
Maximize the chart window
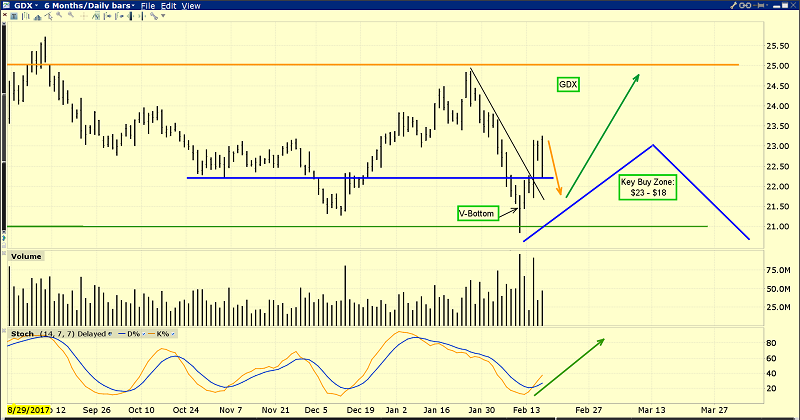(785, 5)
